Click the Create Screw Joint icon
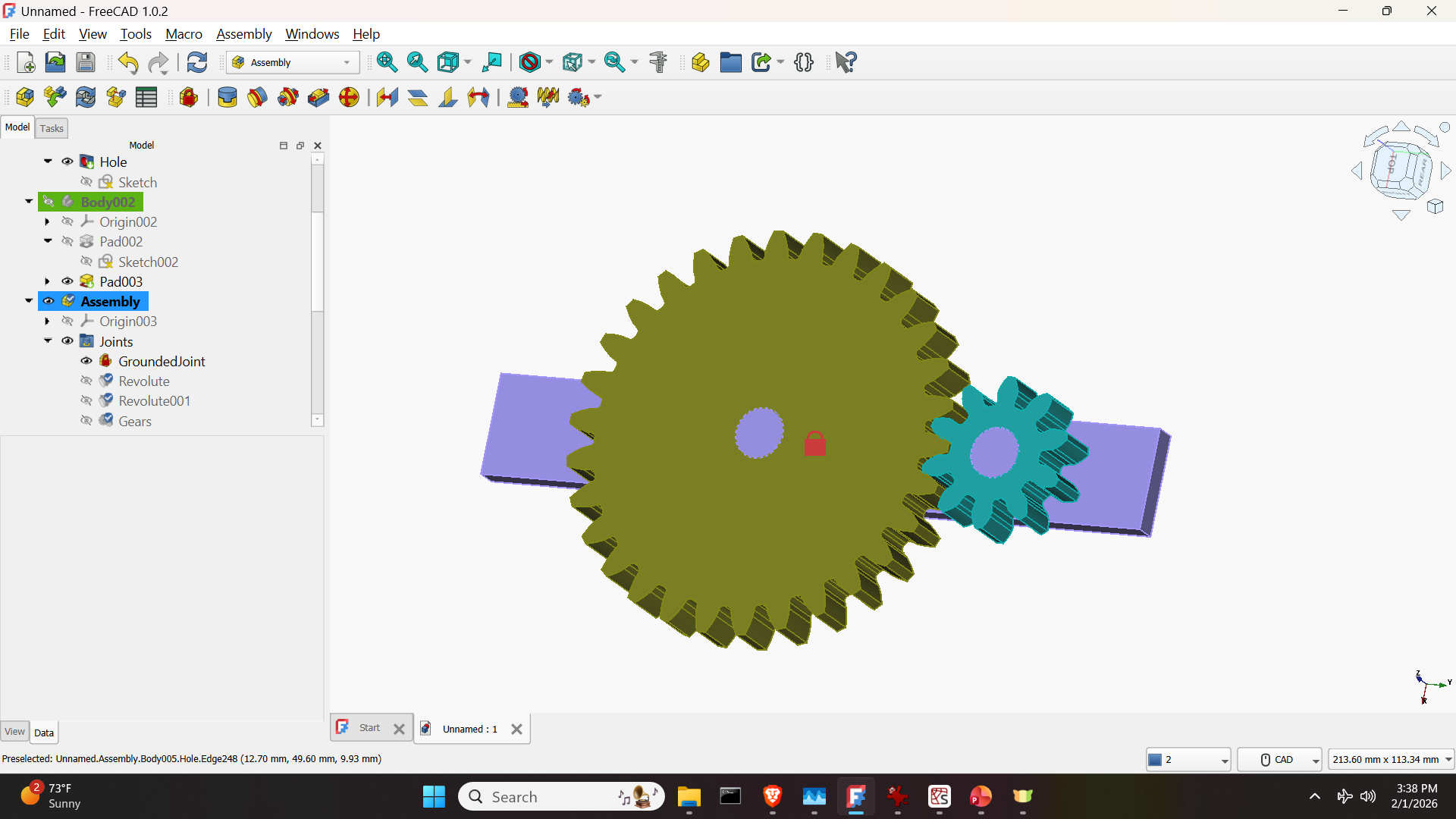This screenshot has width=1456, height=819. [548, 97]
